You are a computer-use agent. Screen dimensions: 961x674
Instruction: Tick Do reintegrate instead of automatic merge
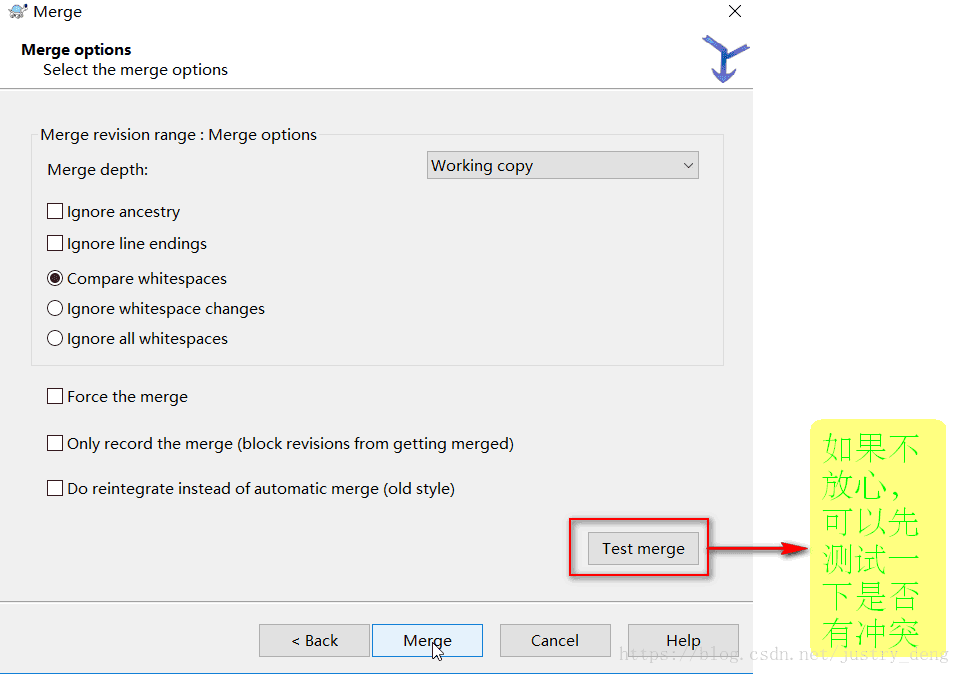[x=55, y=488]
